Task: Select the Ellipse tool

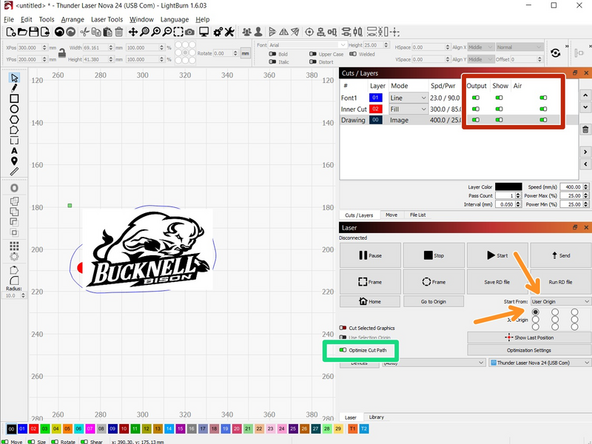Action: (14, 109)
